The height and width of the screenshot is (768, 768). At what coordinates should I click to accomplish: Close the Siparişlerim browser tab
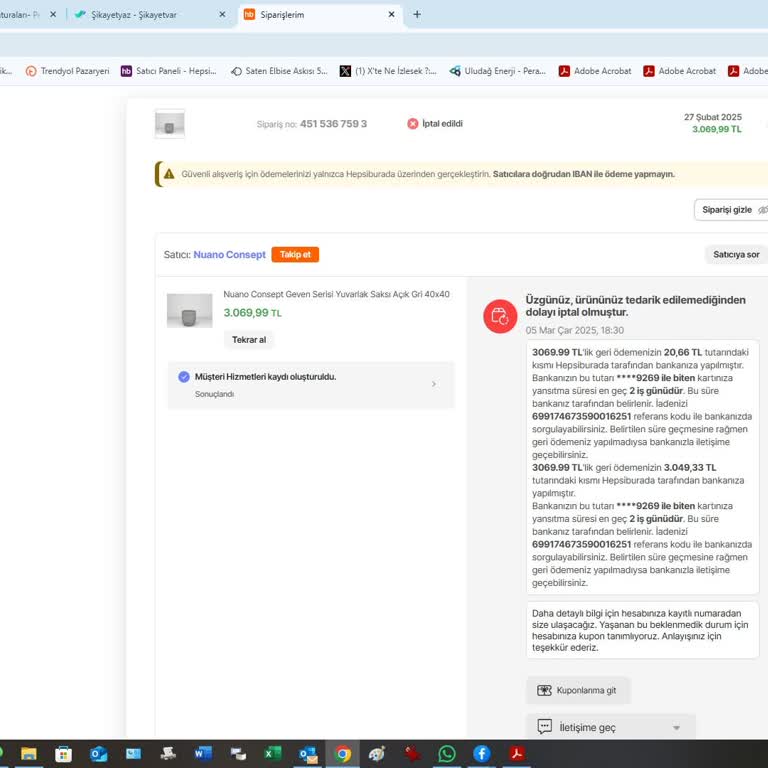[x=391, y=15]
